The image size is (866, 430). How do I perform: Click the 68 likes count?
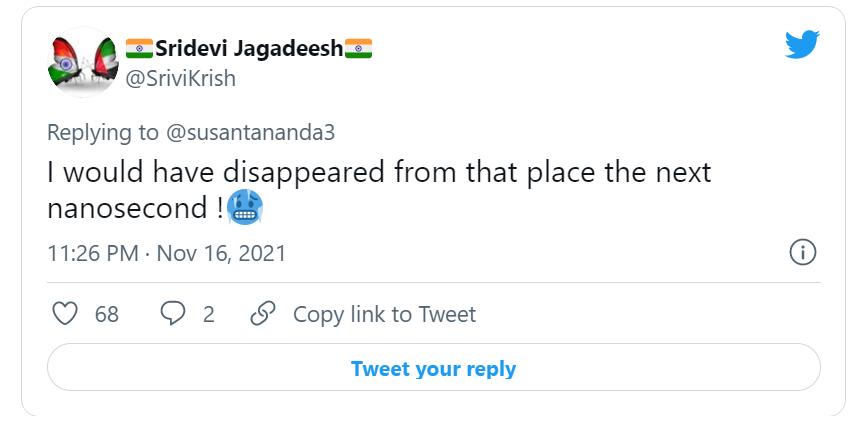click(106, 314)
